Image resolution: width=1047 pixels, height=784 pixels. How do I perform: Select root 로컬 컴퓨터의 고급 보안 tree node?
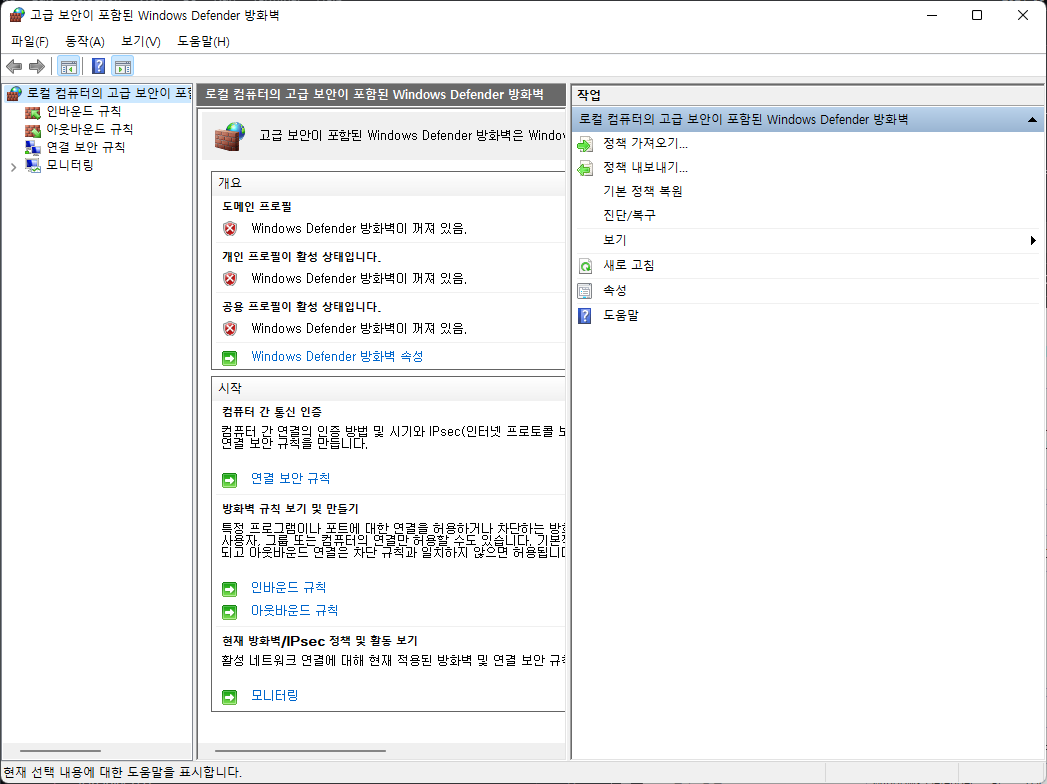coord(109,93)
